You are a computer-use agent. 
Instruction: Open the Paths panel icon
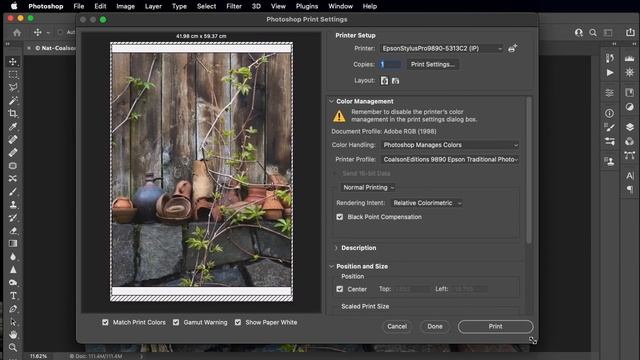(x=629, y=155)
